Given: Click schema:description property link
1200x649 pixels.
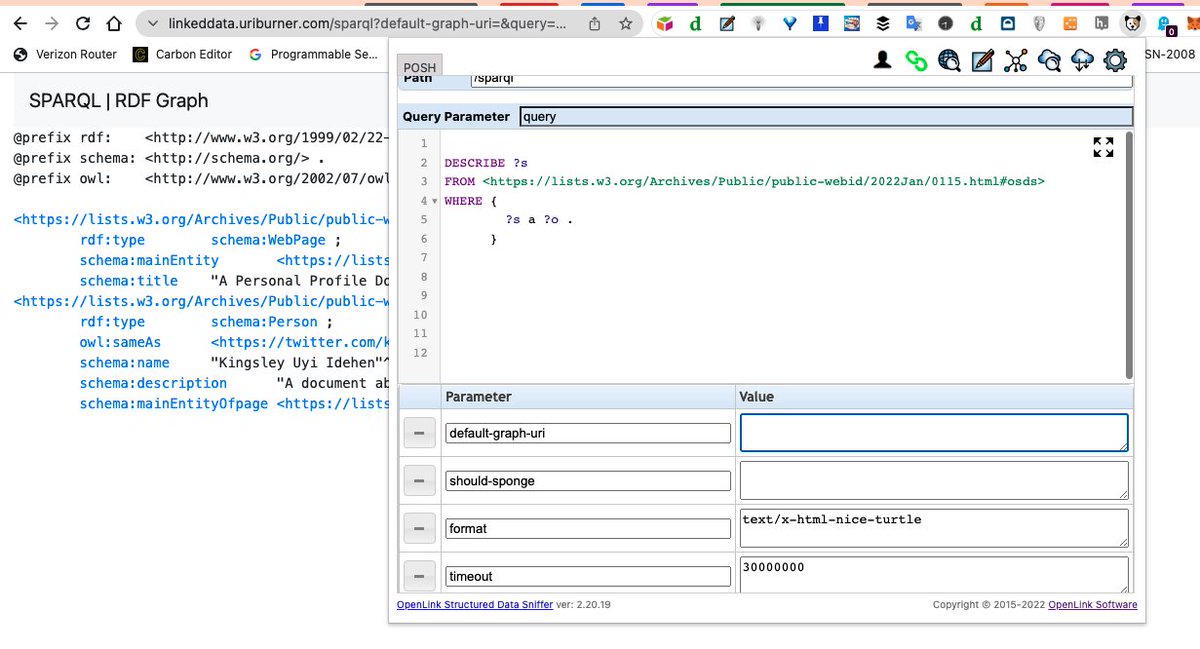Looking at the screenshot, I should [x=153, y=383].
